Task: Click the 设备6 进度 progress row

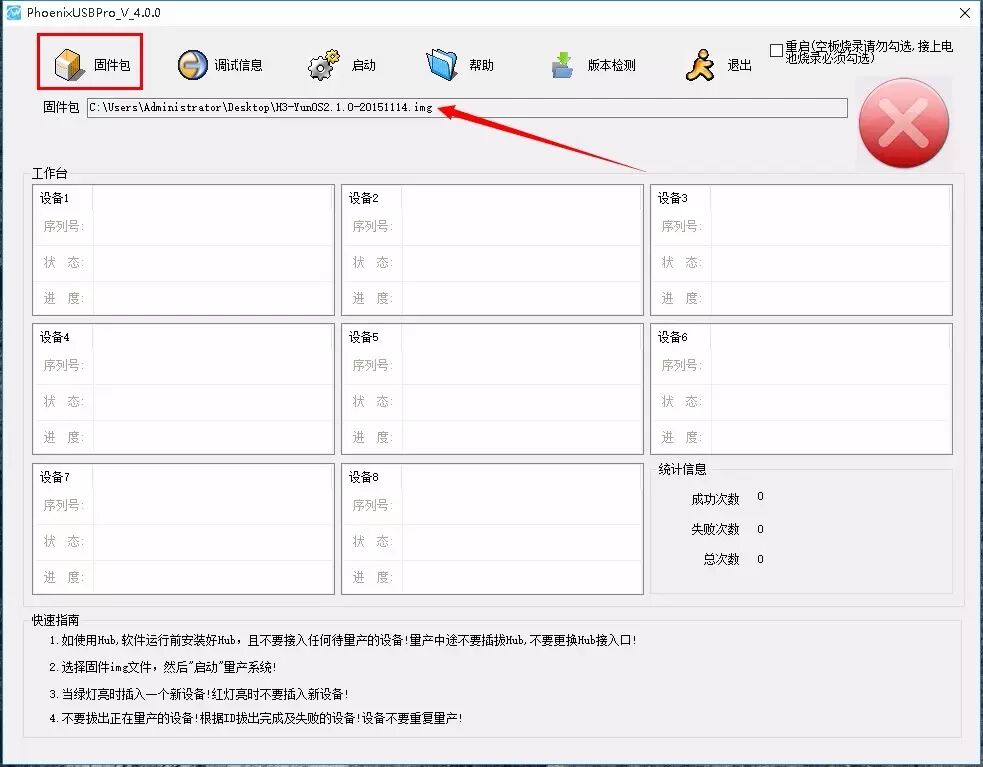Action: [x=830, y=437]
